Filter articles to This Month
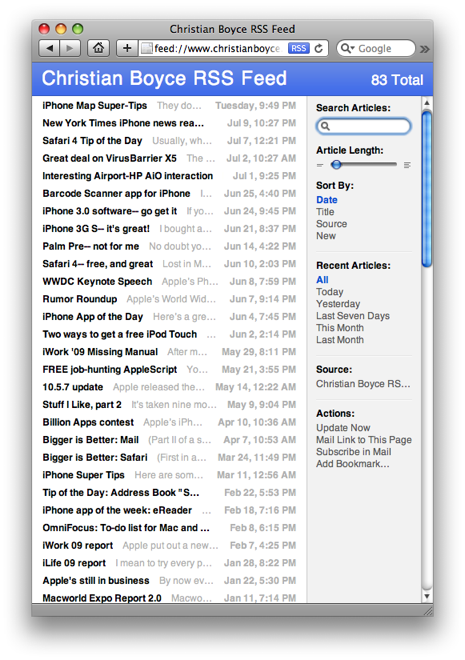465x660 pixels. coord(340,327)
